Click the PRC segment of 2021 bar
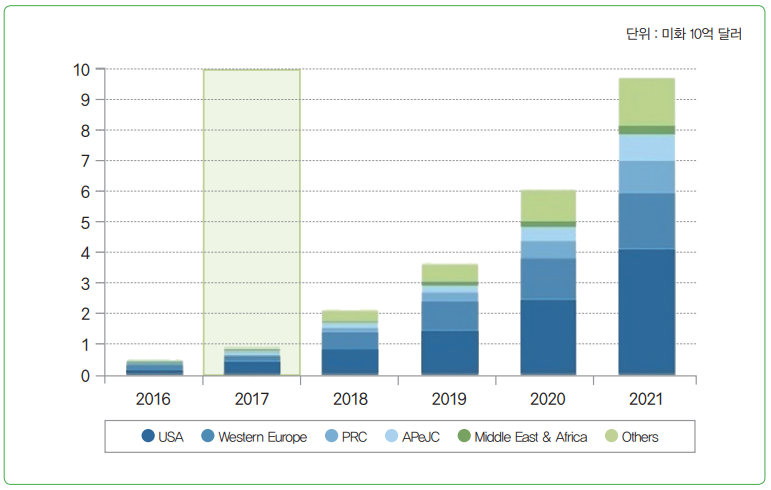Image resolution: width=771 pixels, height=490 pixels. coord(647,177)
